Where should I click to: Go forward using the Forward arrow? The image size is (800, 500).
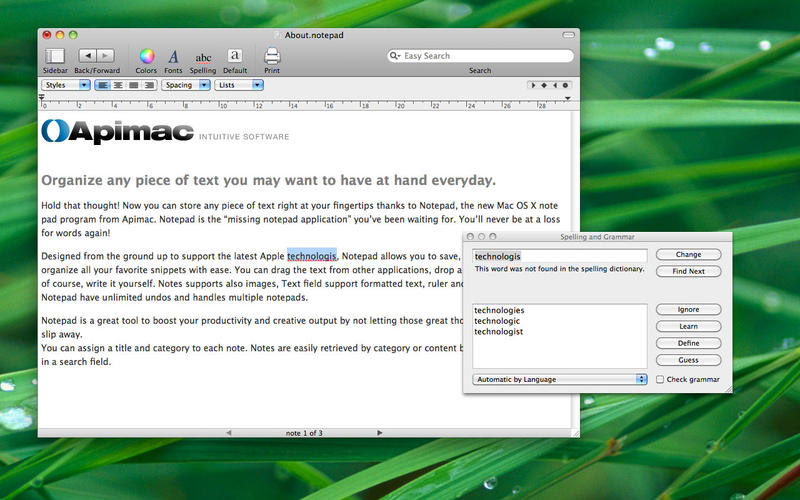[105, 55]
